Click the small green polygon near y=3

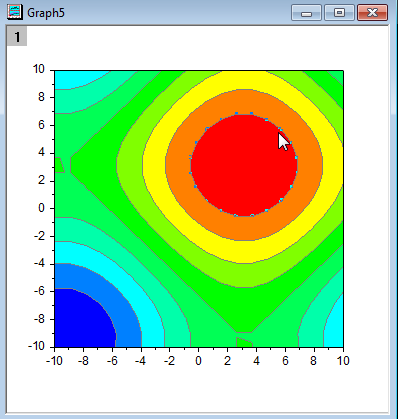coord(59,165)
